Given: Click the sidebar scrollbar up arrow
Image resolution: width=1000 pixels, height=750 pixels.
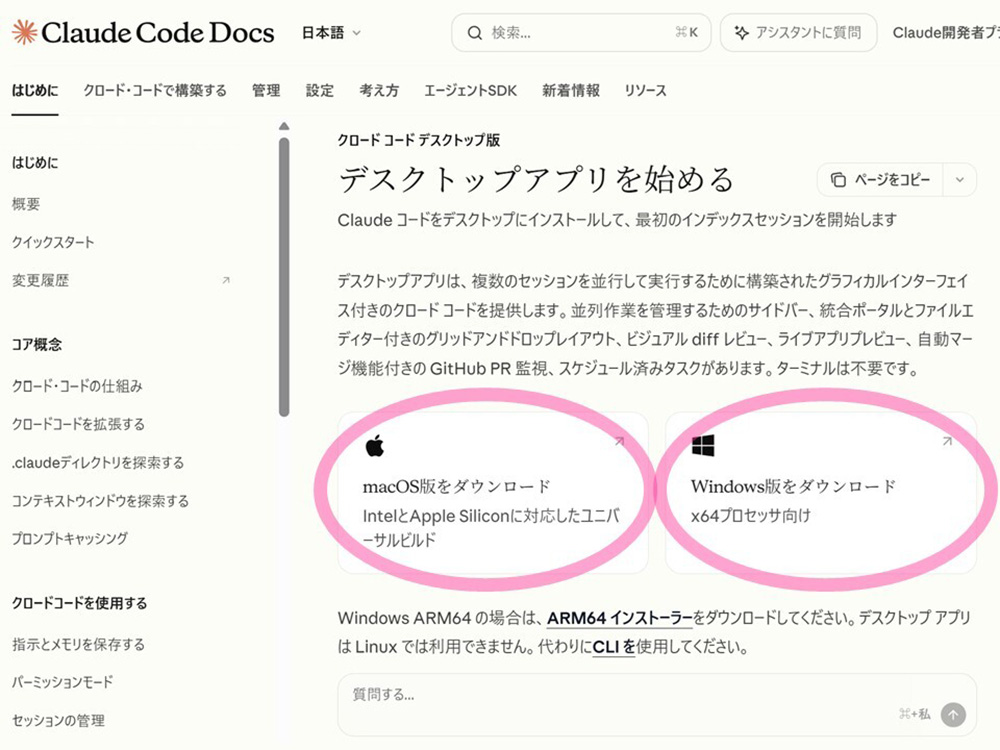Looking at the screenshot, I should click(x=284, y=126).
